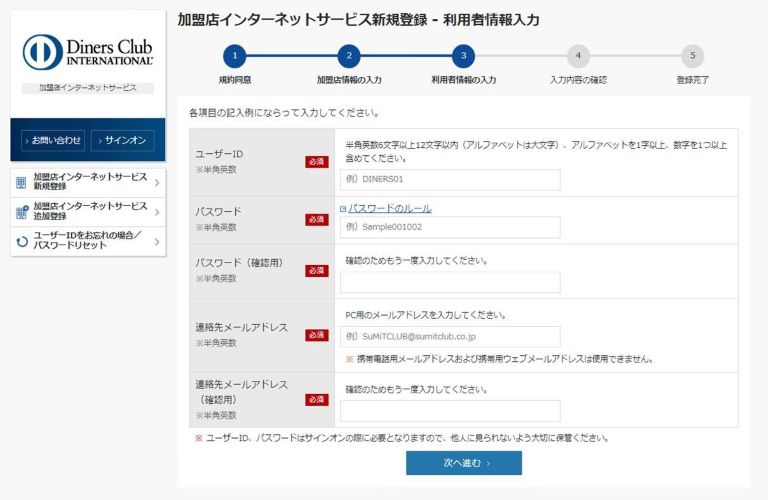Click step 4 circle 入力内容の確認

click(577, 56)
